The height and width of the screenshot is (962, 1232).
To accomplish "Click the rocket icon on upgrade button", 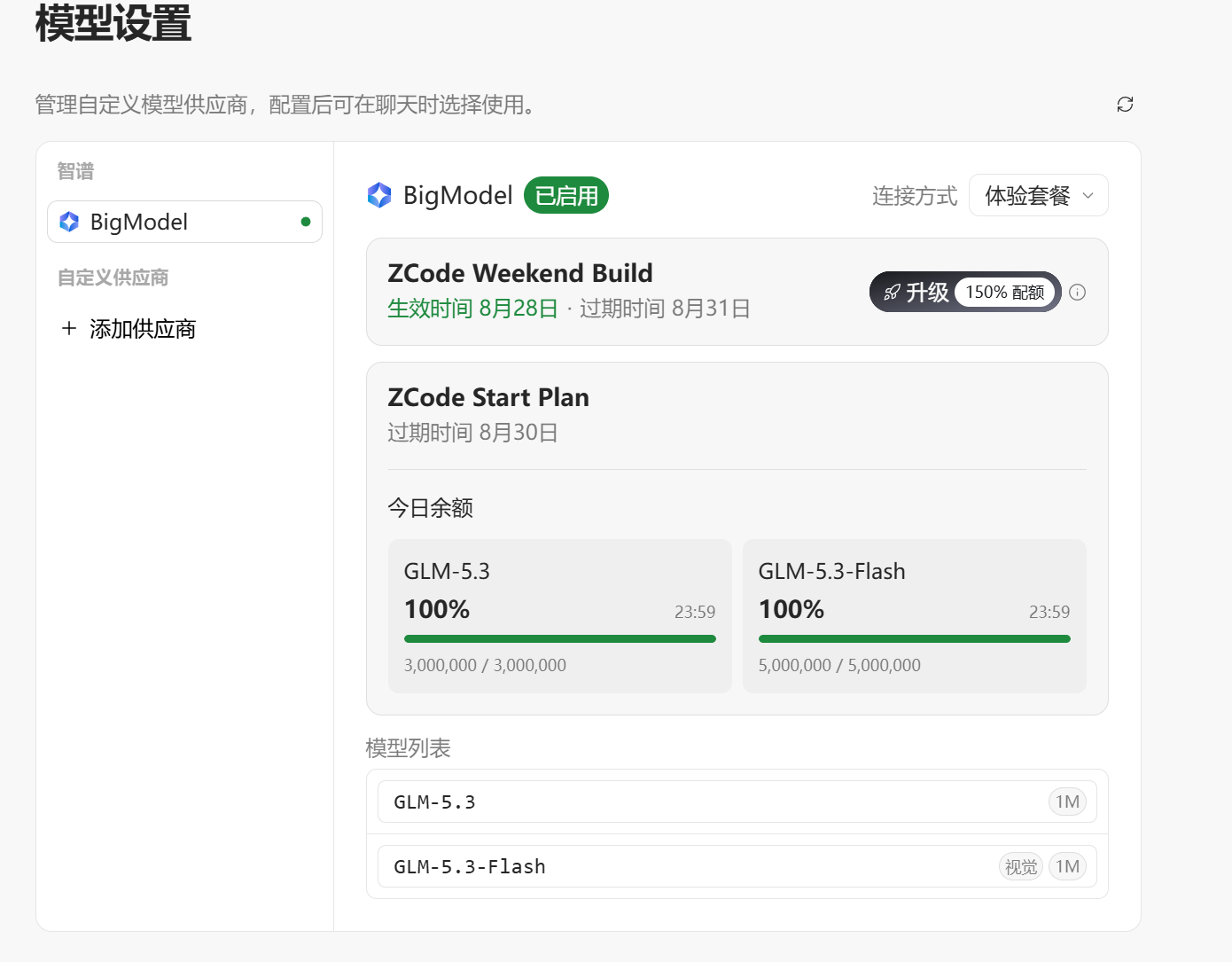I will 892,293.
